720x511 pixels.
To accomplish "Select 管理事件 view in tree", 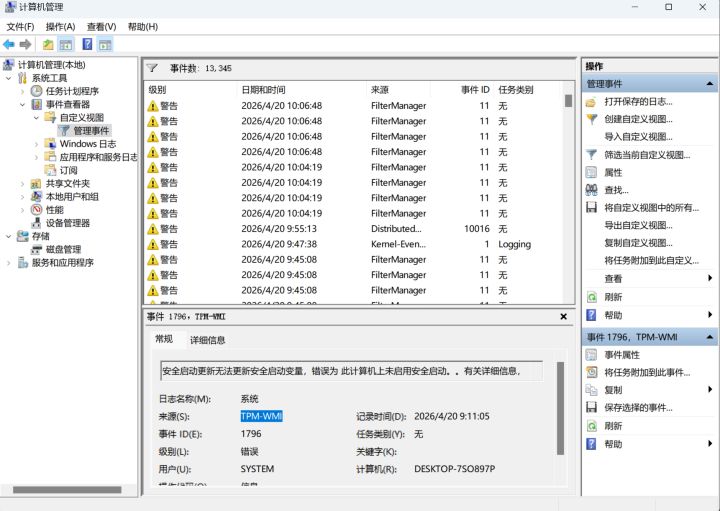I will (x=91, y=131).
